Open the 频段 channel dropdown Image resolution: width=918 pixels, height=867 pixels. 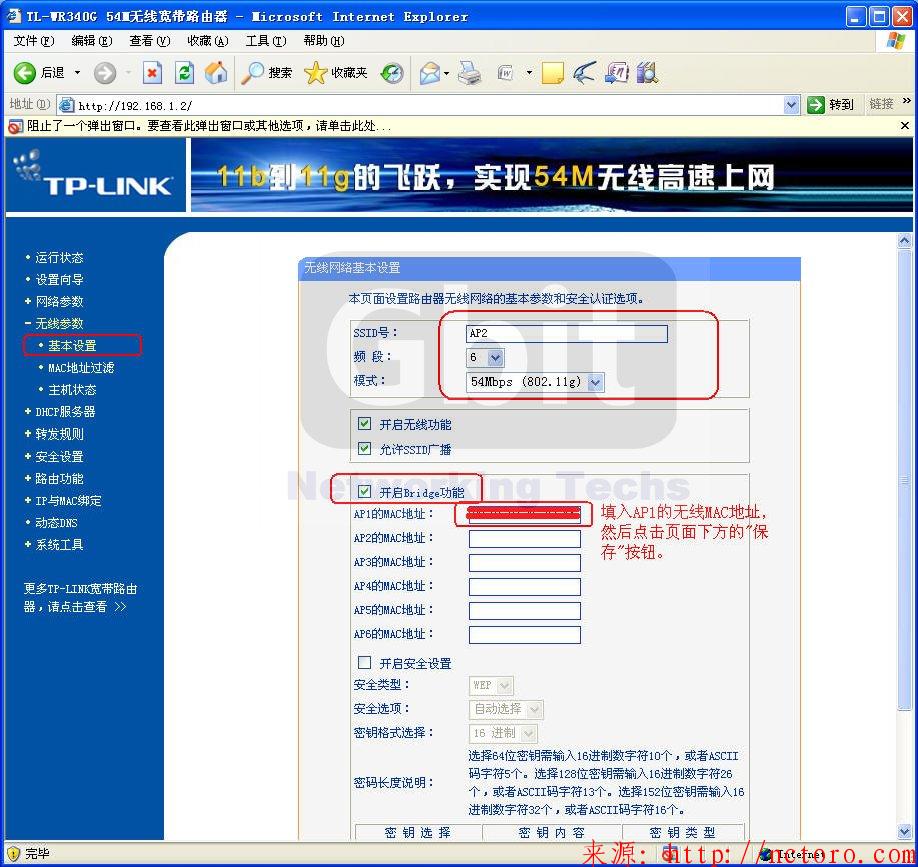click(495, 357)
